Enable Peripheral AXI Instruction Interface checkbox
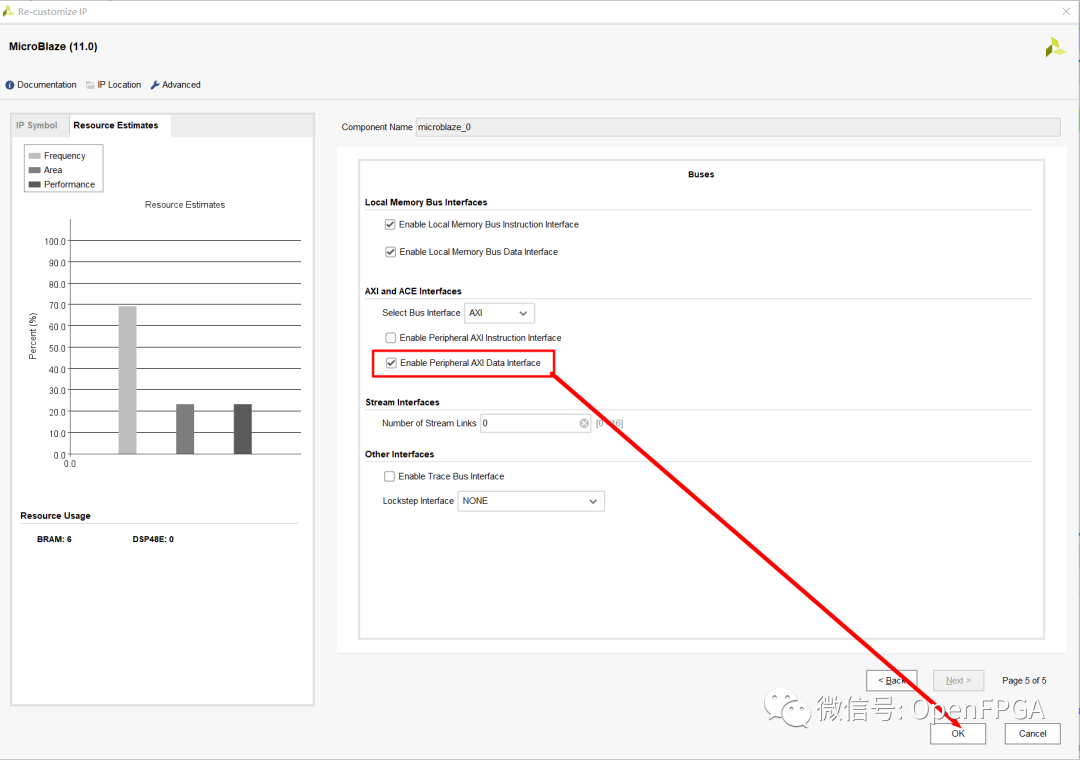The width and height of the screenshot is (1080, 760). pos(391,338)
